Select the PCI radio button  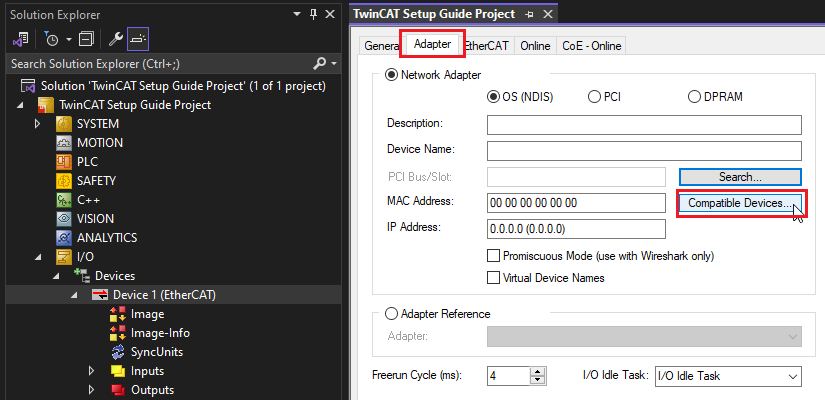point(594,97)
